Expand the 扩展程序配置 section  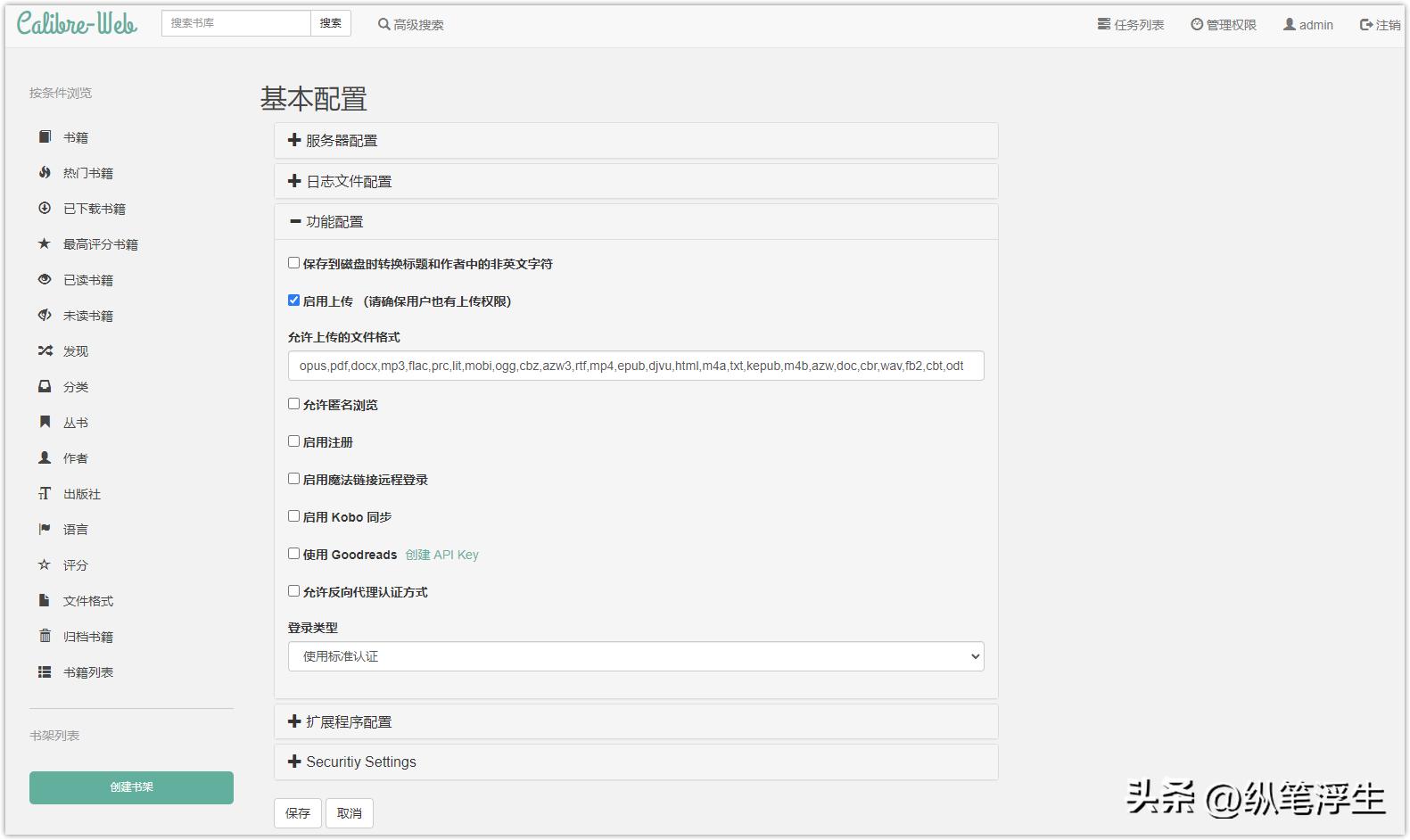636,721
